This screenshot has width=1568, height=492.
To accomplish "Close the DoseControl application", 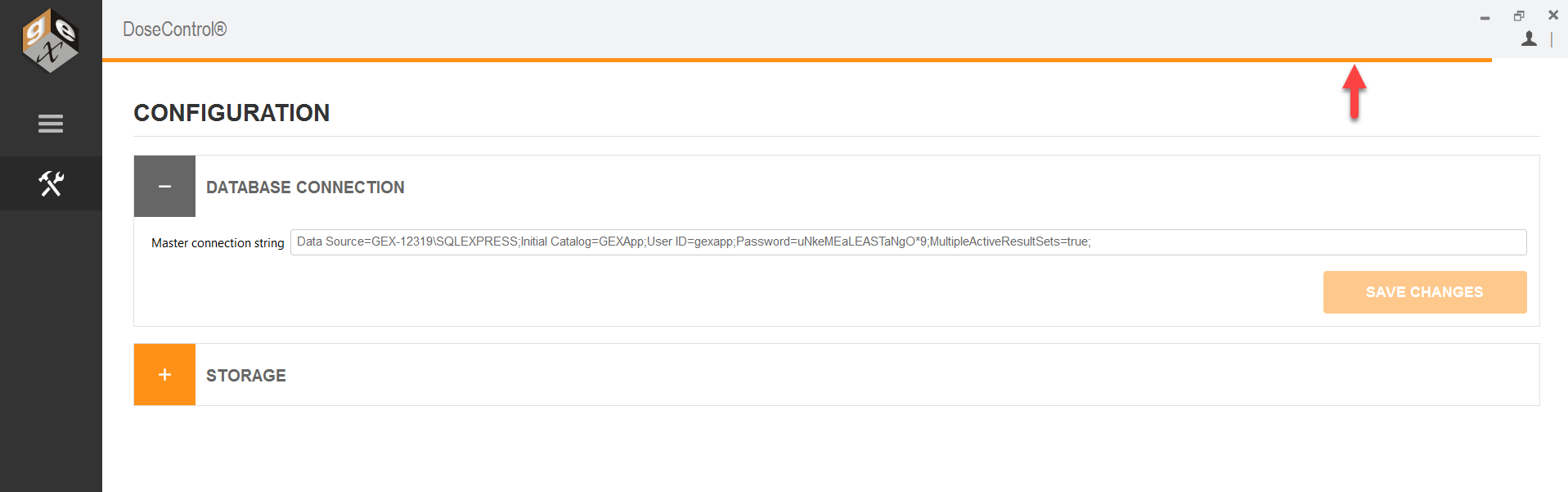I will (1553, 15).
